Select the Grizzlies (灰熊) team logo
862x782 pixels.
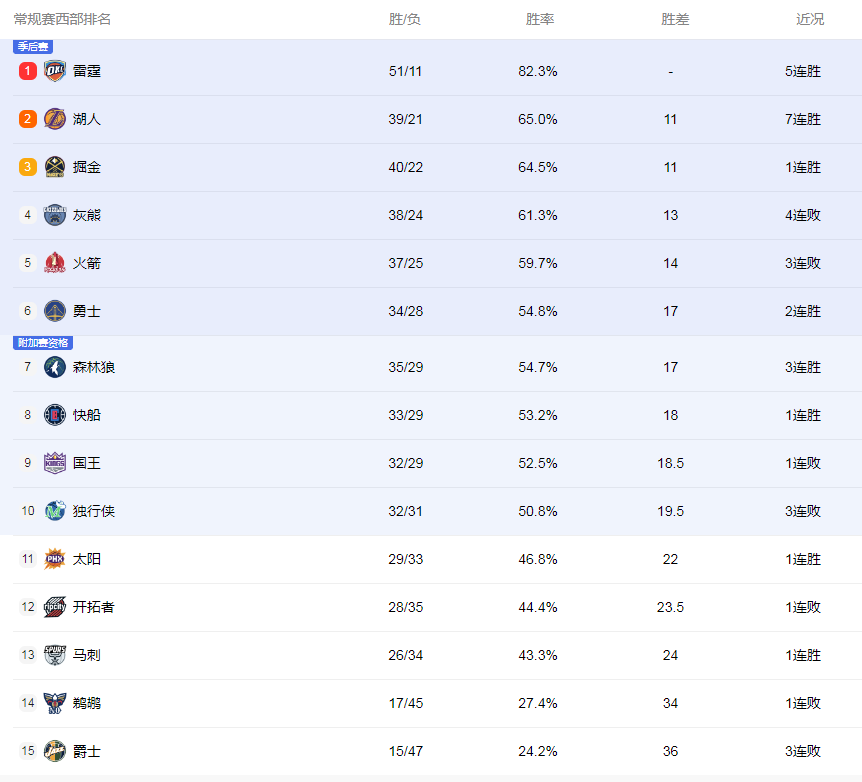pos(55,215)
